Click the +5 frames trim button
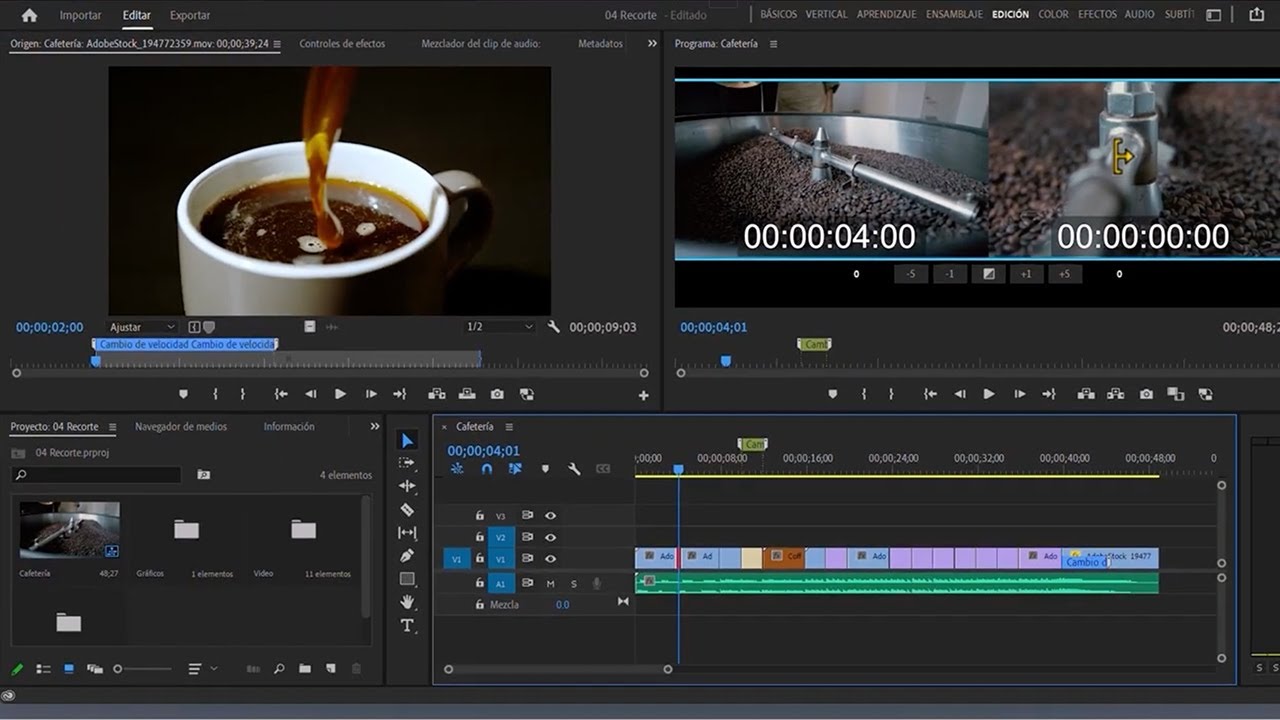The height and width of the screenshot is (720, 1280). 1065,274
